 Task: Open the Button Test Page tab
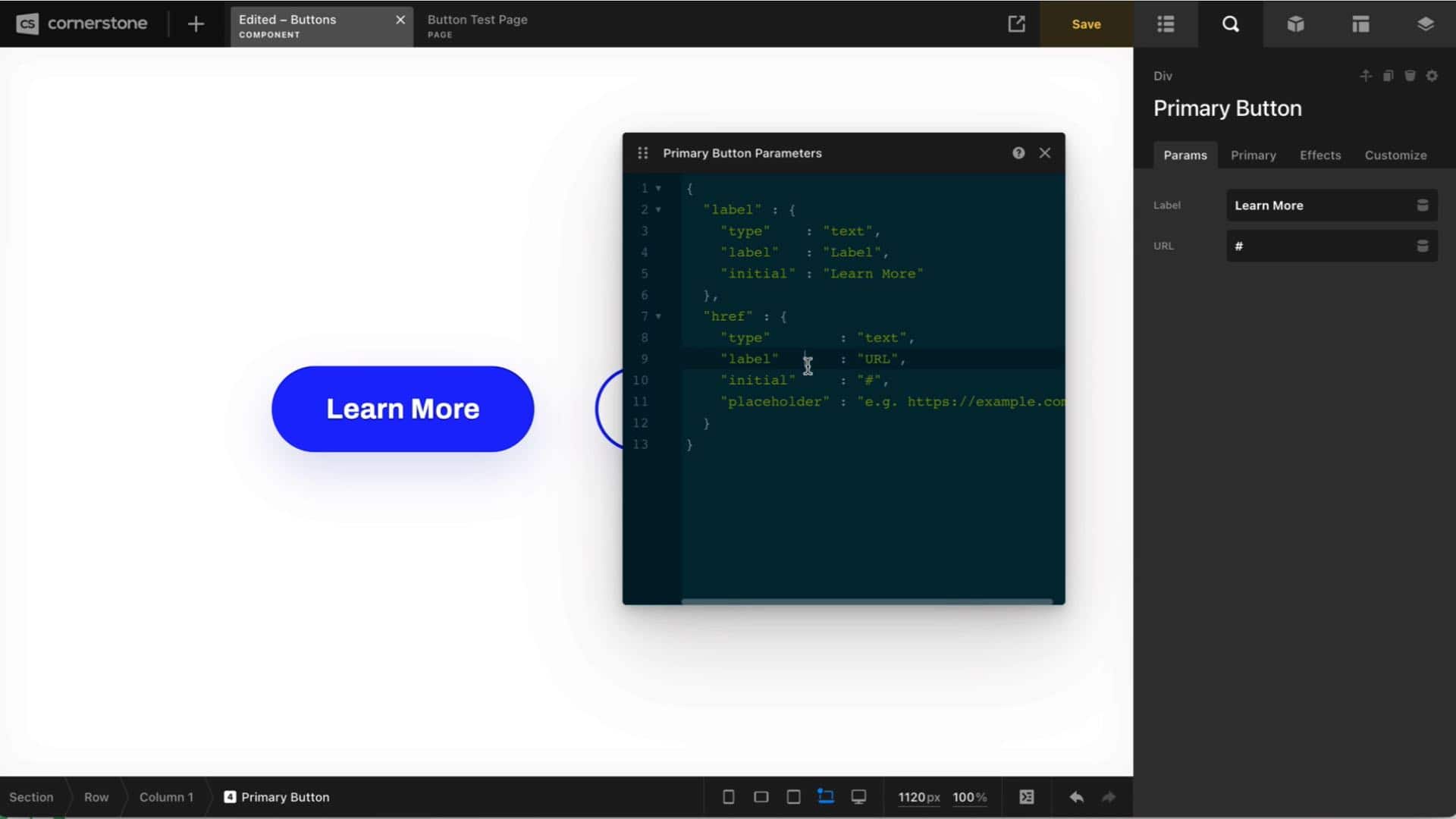pyautogui.click(x=477, y=25)
